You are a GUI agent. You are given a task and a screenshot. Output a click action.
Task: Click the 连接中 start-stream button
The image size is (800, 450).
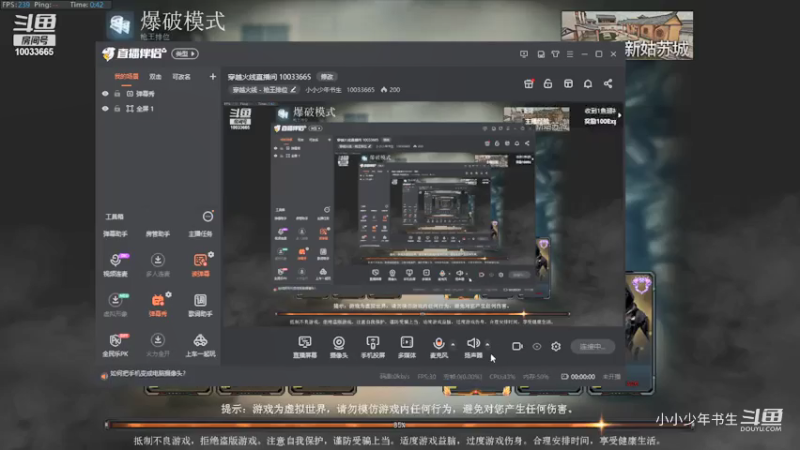592,346
